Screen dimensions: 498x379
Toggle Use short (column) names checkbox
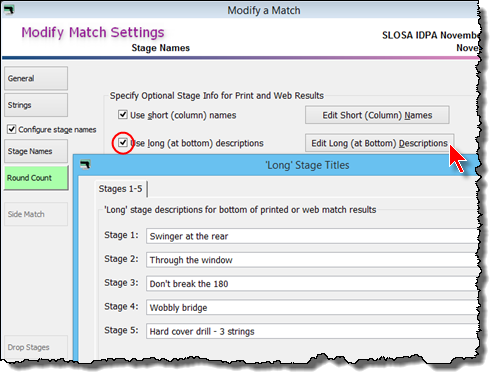[x=123, y=115]
